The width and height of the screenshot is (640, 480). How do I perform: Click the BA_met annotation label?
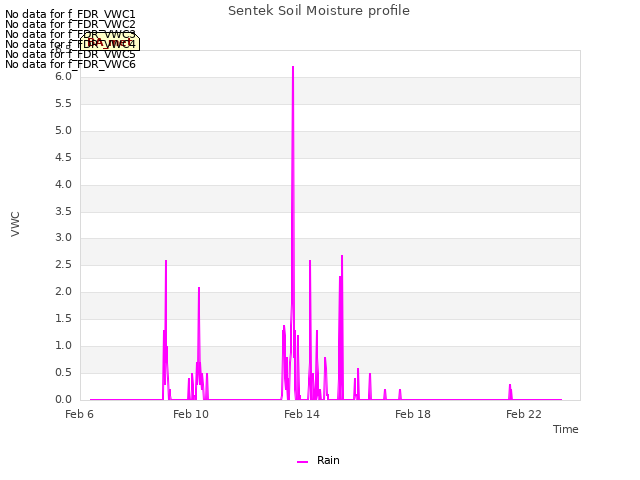point(109,42)
